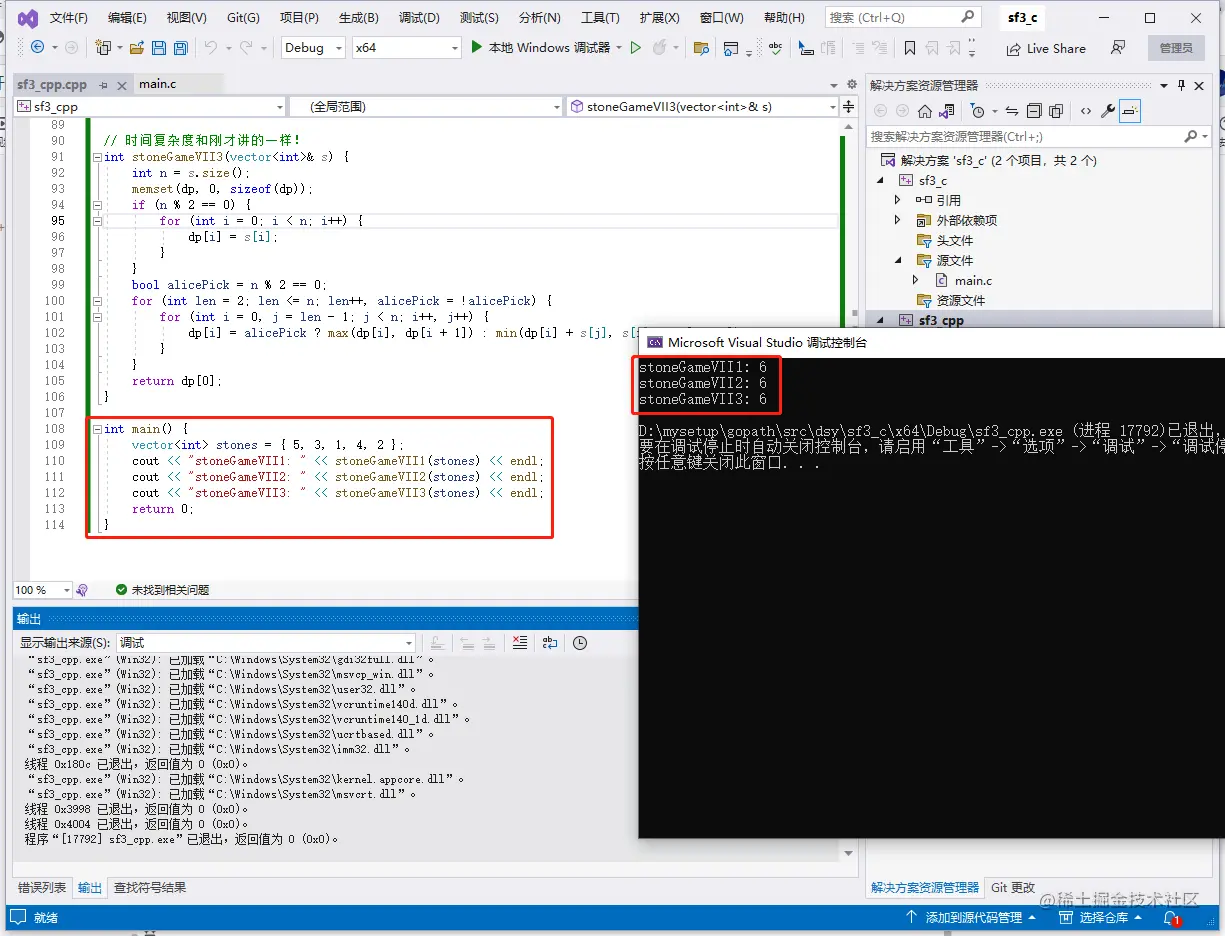Open the 调试(D) menu
1225x936 pixels.
point(419,18)
